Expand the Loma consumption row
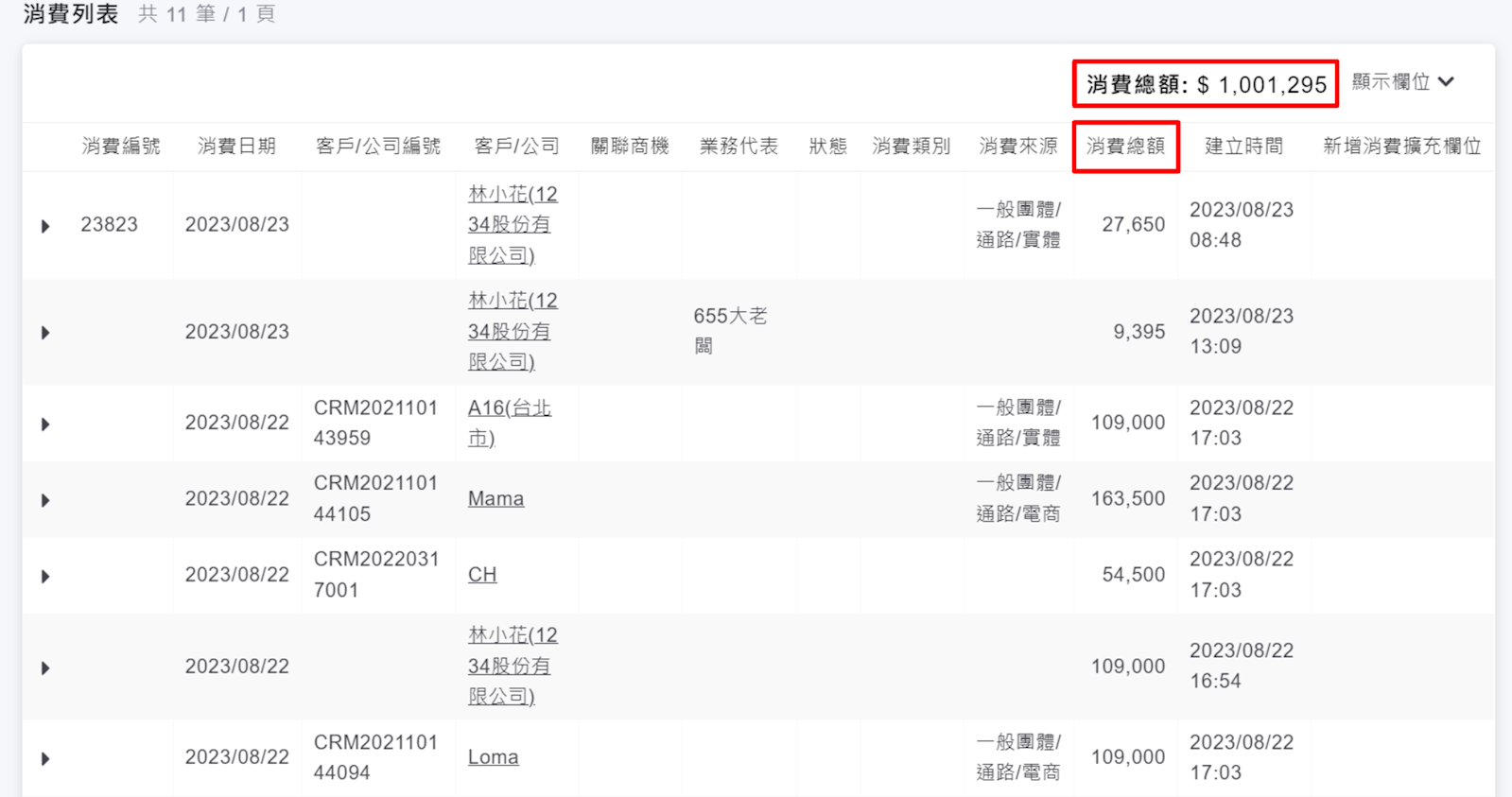This screenshot has width=1512, height=797. (x=45, y=759)
